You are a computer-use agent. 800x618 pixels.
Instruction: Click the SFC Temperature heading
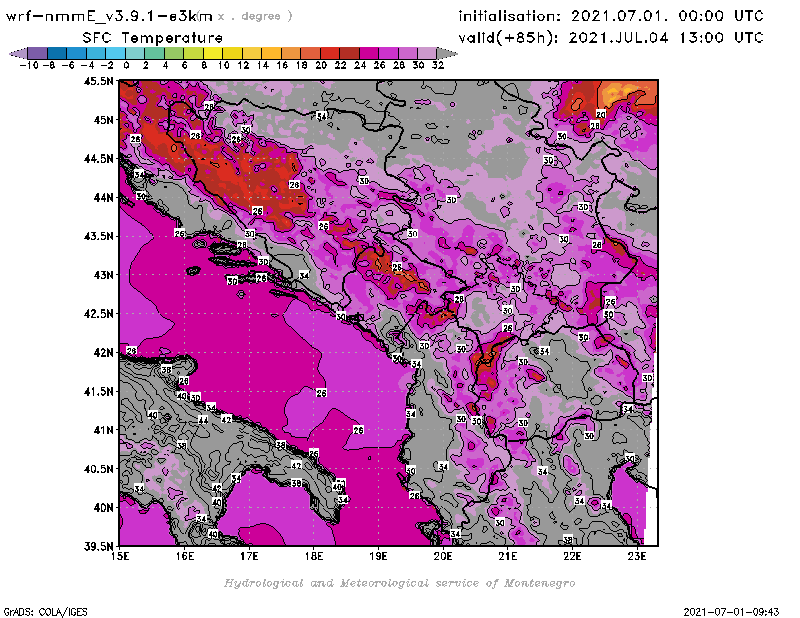point(153,38)
